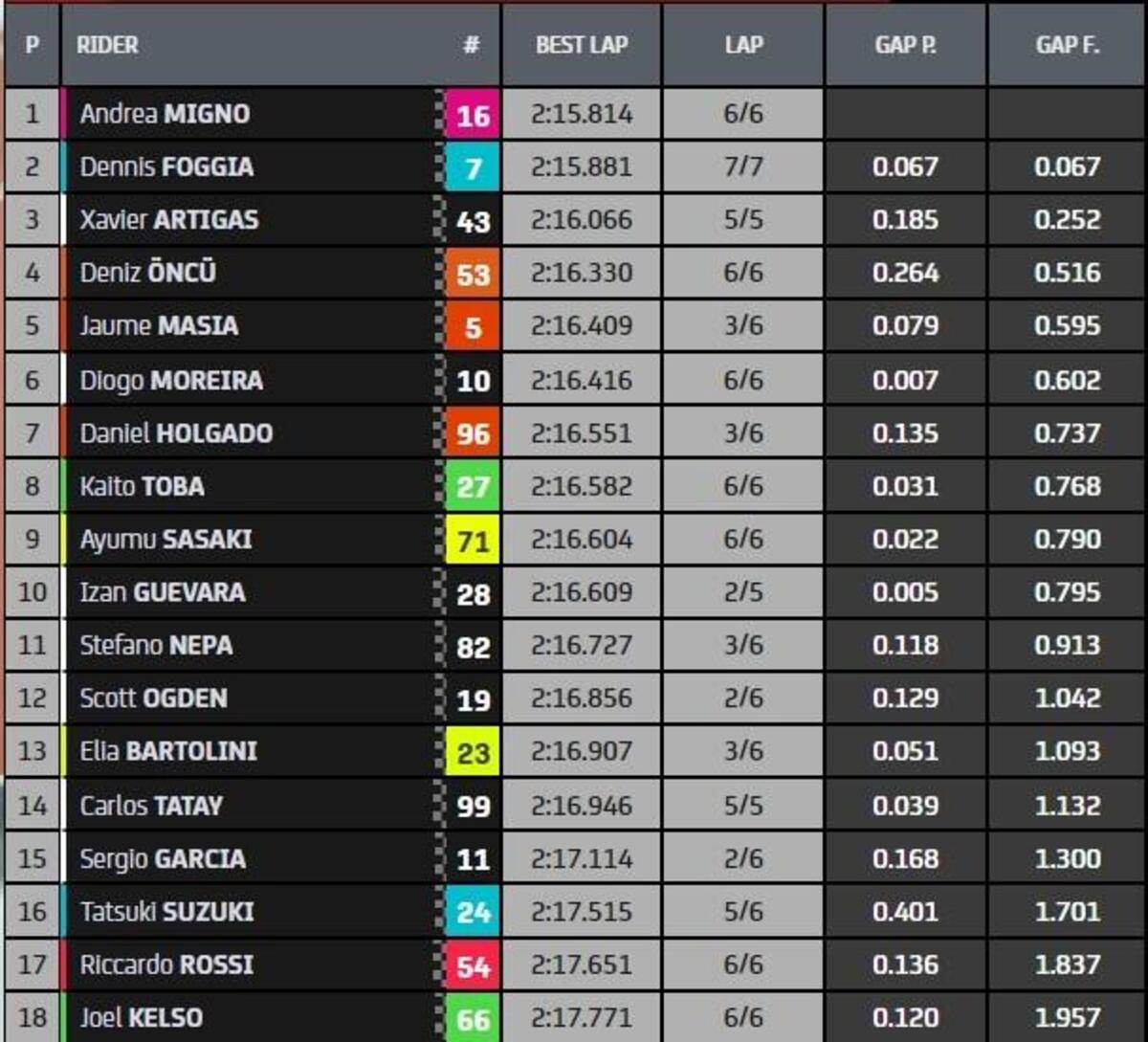Click the GAP F. column header

point(1067,45)
